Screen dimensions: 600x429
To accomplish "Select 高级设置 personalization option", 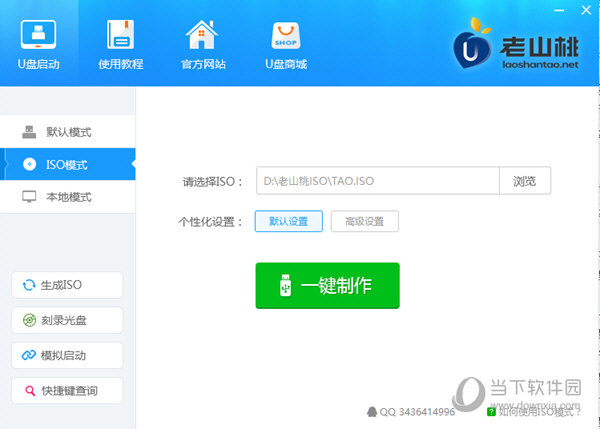I will click(x=365, y=221).
